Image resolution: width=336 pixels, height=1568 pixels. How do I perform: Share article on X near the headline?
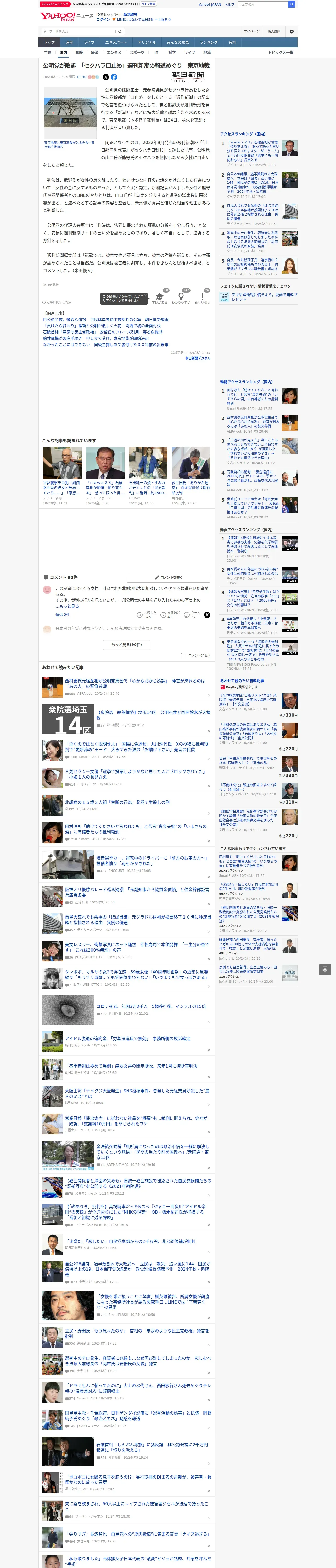pyautogui.click(x=105, y=77)
